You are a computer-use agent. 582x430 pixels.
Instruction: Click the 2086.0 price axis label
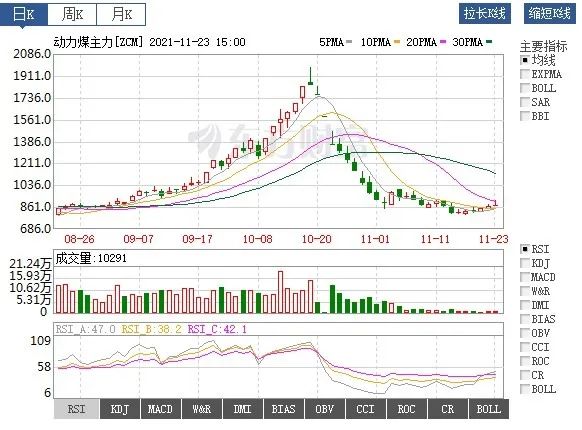pyautogui.click(x=32, y=54)
